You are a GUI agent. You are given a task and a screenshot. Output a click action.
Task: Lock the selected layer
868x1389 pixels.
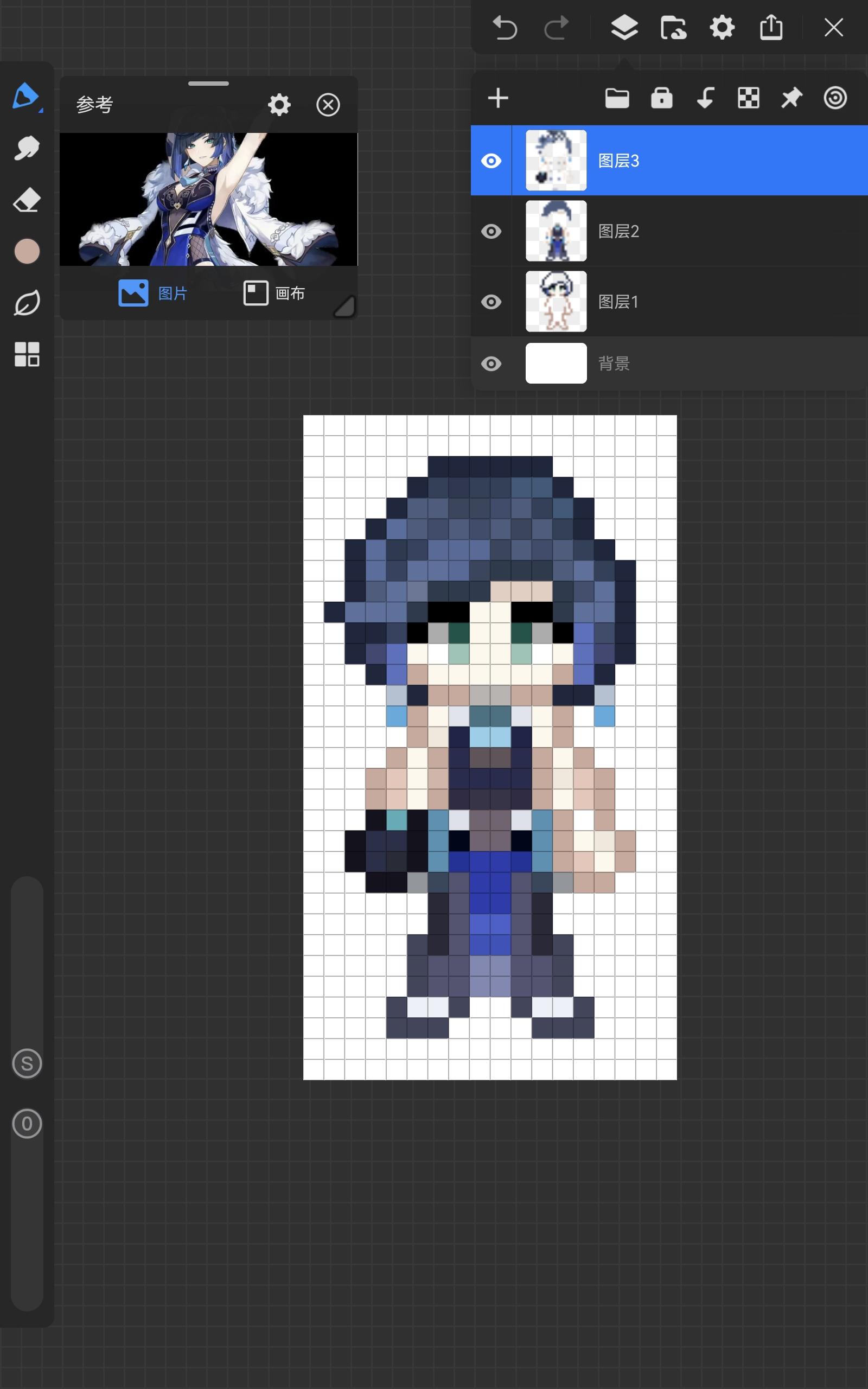(x=661, y=98)
